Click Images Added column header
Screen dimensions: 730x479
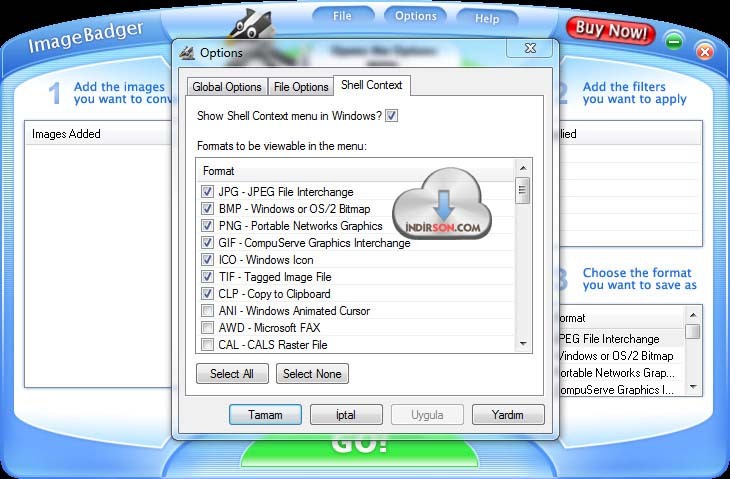click(98, 134)
